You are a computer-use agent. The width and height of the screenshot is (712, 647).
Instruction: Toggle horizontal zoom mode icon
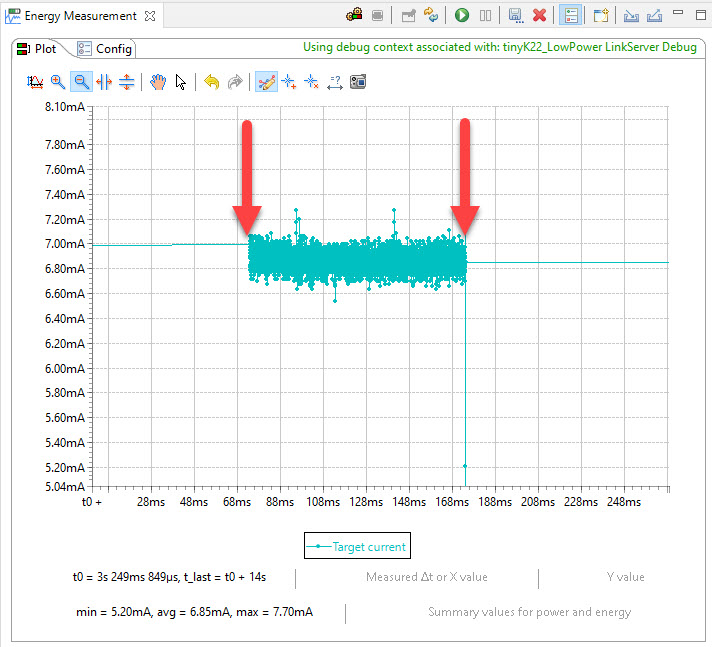click(104, 82)
